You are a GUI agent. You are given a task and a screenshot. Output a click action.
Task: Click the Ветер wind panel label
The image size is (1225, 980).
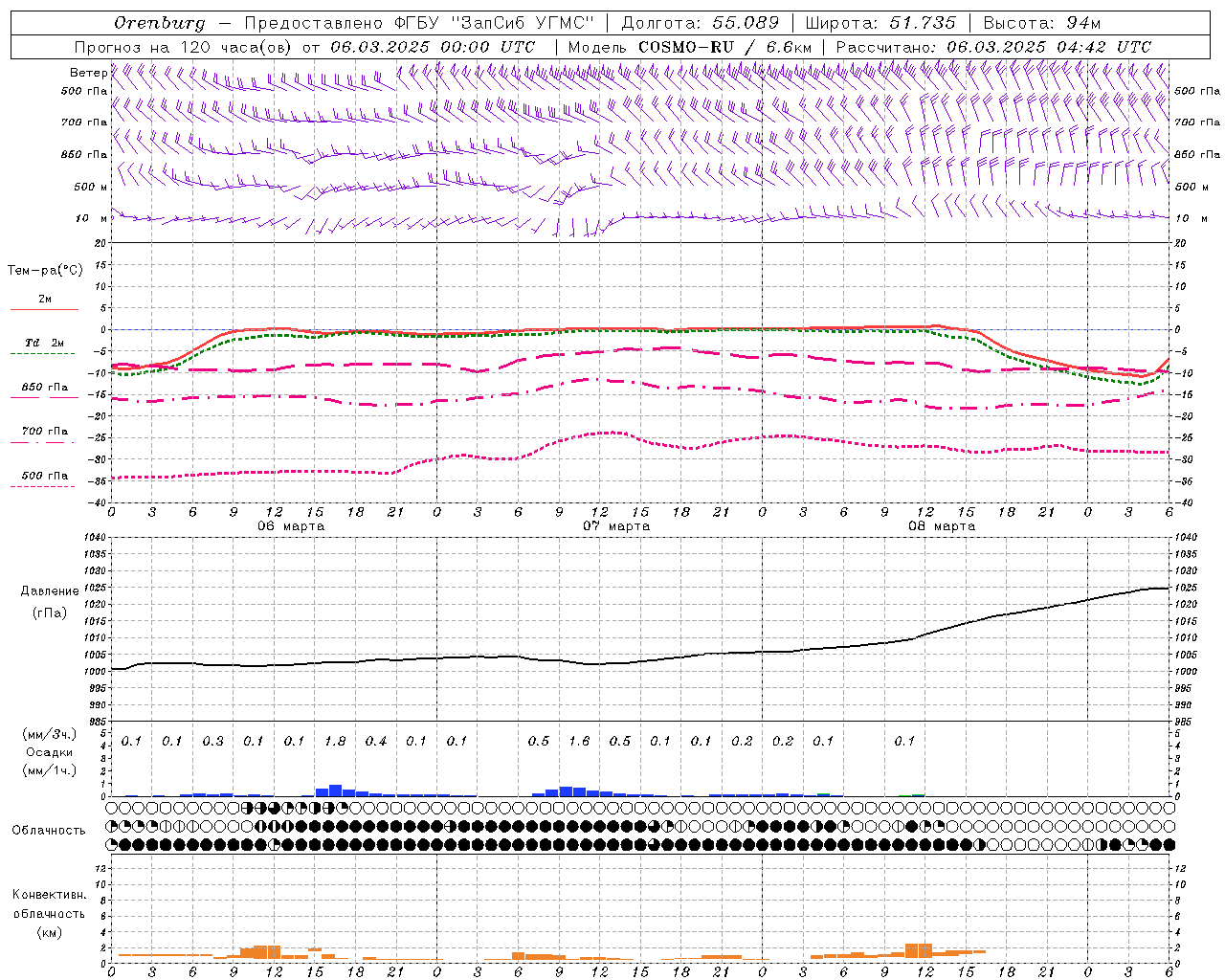click(x=88, y=73)
